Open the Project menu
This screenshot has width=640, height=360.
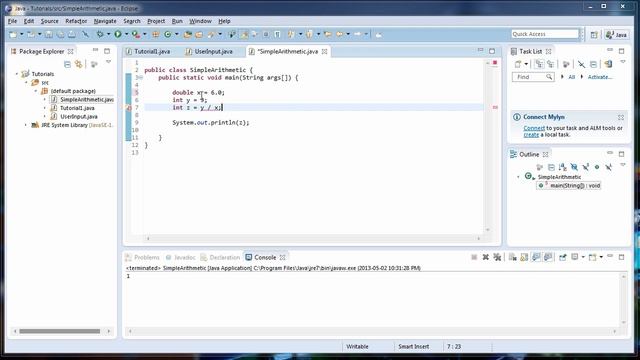pyautogui.click(x=156, y=21)
